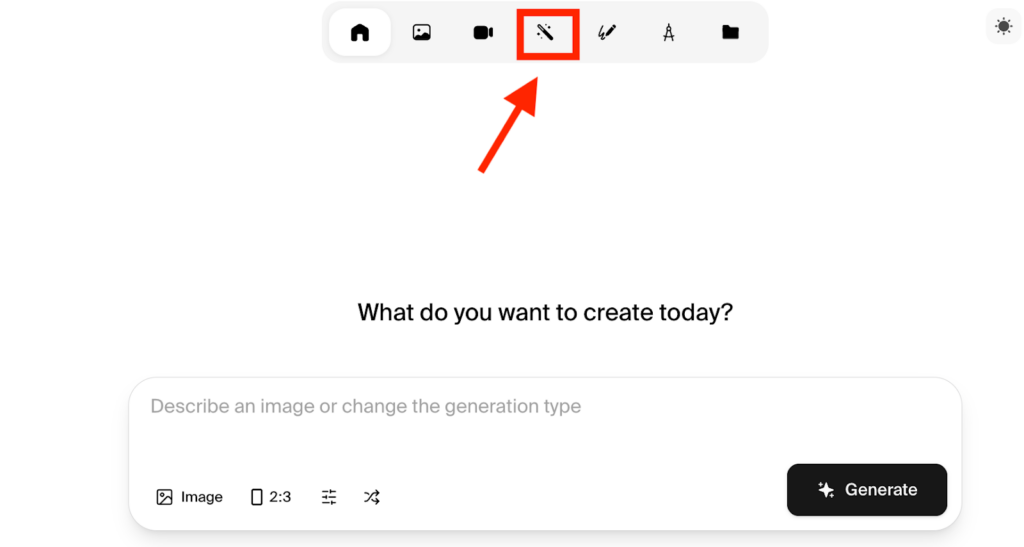Toggle the light/dark theme sun button
The image size is (1024, 547).
click(1003, 26)
